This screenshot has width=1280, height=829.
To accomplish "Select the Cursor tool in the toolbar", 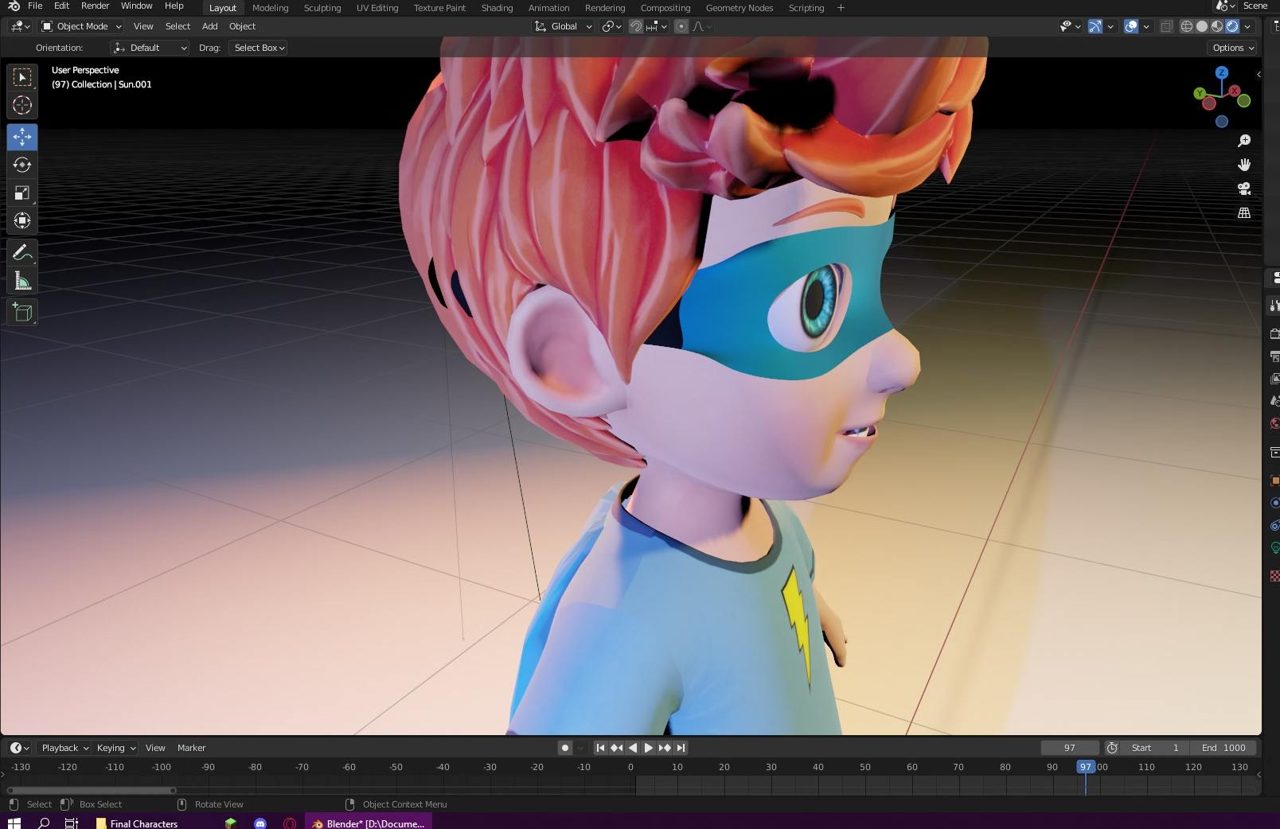I will click(x=22, y=105).
